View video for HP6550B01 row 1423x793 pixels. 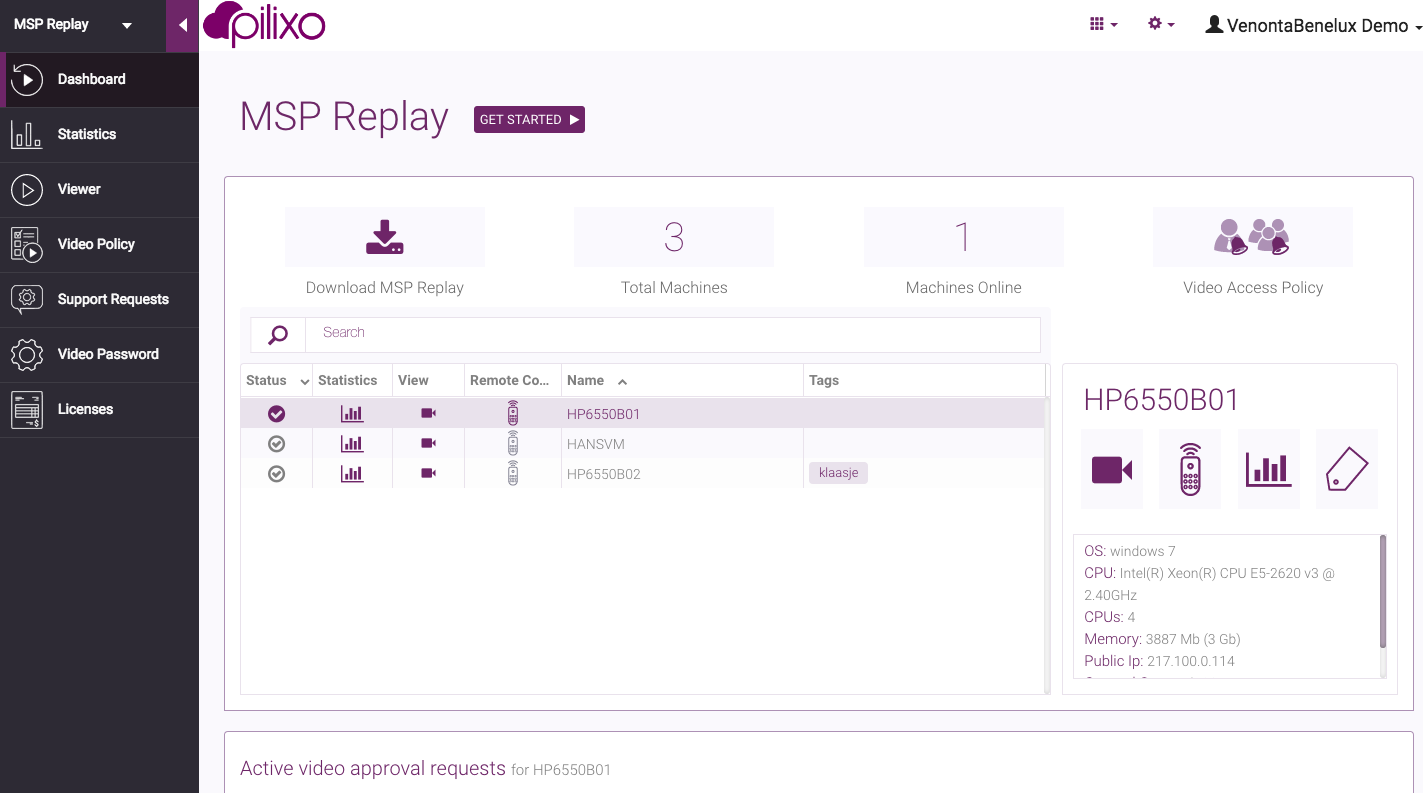click(x=428, y=414)
